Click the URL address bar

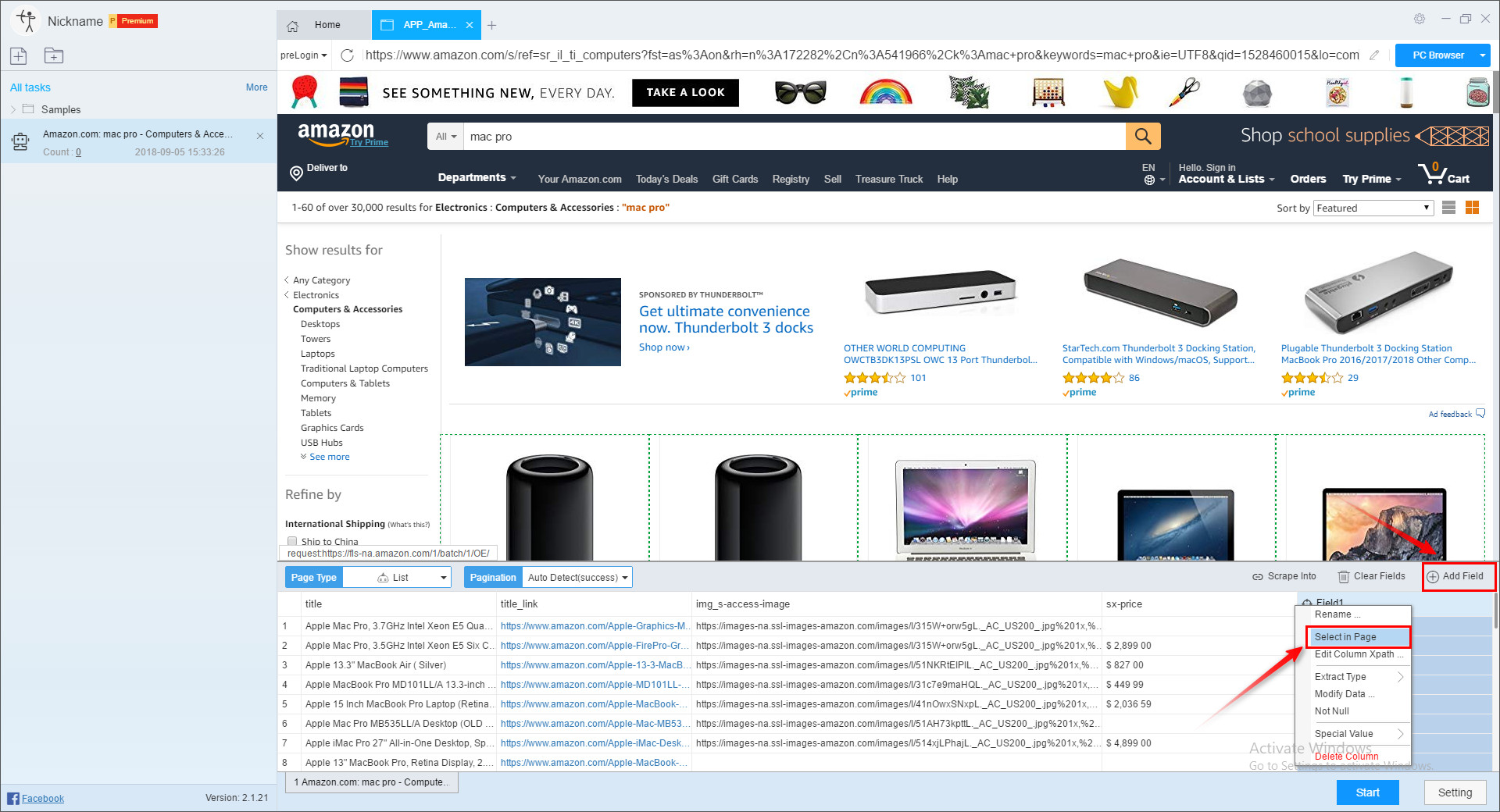(861, 55)
